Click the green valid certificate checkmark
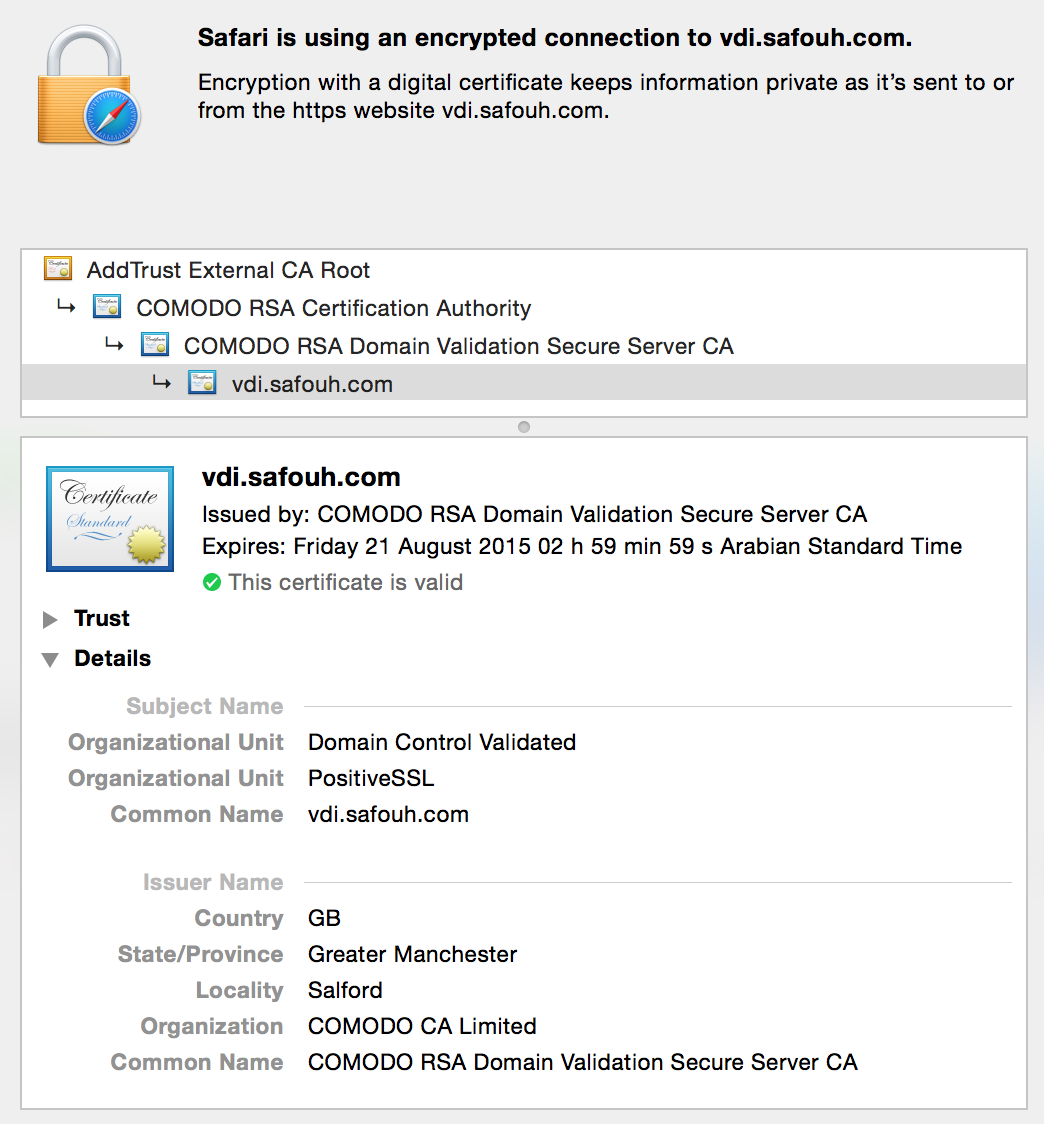The width and height of the screenshot is (1044, 1124). [212, 582]
